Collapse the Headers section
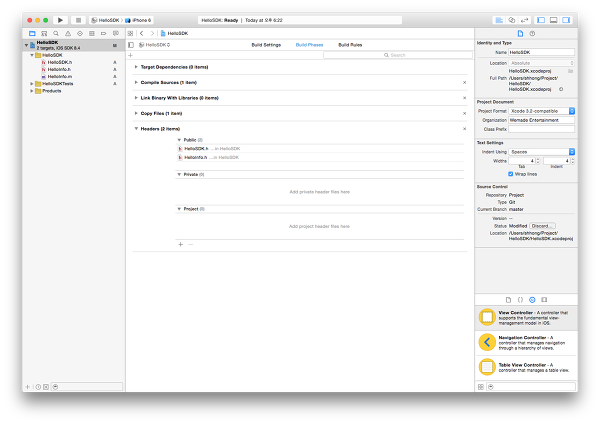The height and width of the screenshot is (424, 600). click(x=136, y=129)
